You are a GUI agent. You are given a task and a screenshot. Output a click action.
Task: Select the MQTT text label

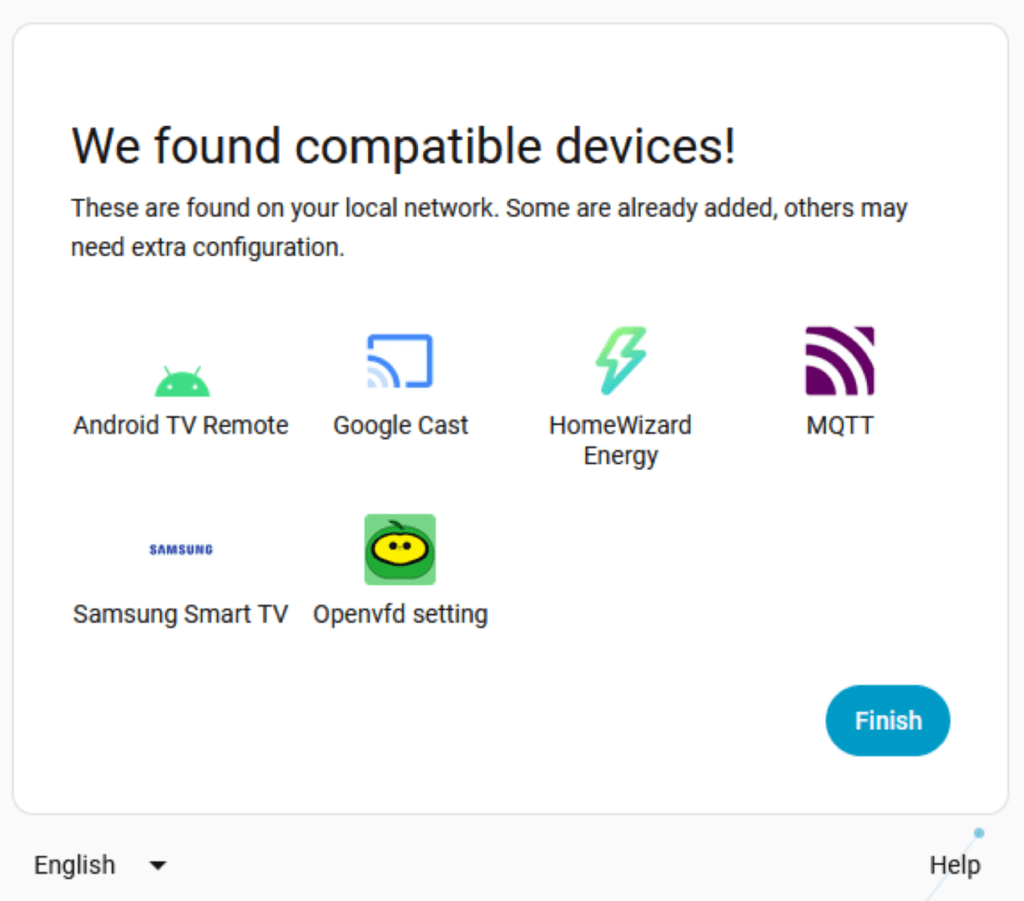[840, 425]
